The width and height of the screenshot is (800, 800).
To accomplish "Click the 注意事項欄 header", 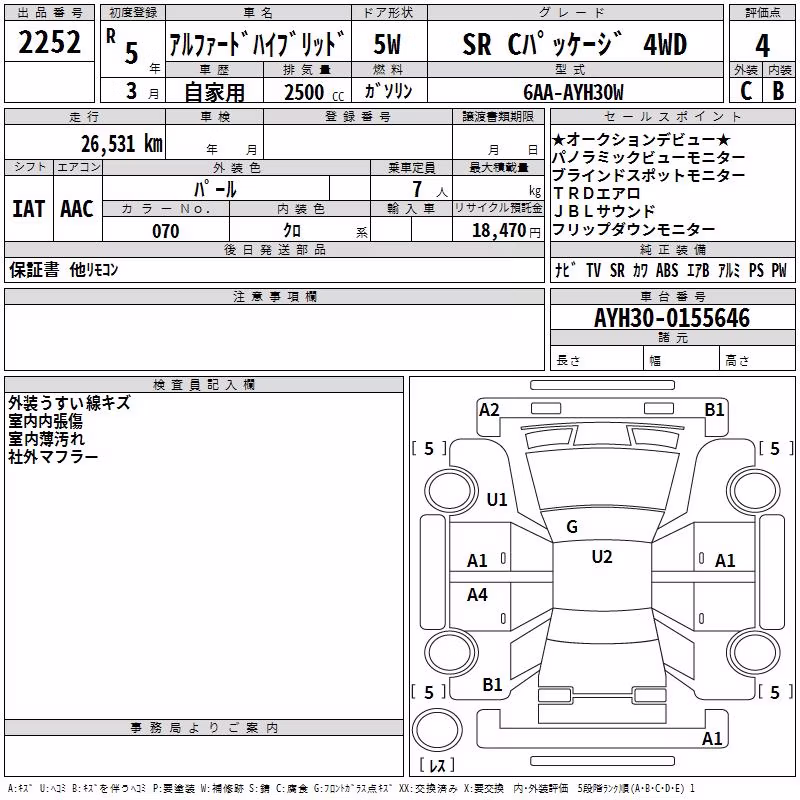I will 274,296.
